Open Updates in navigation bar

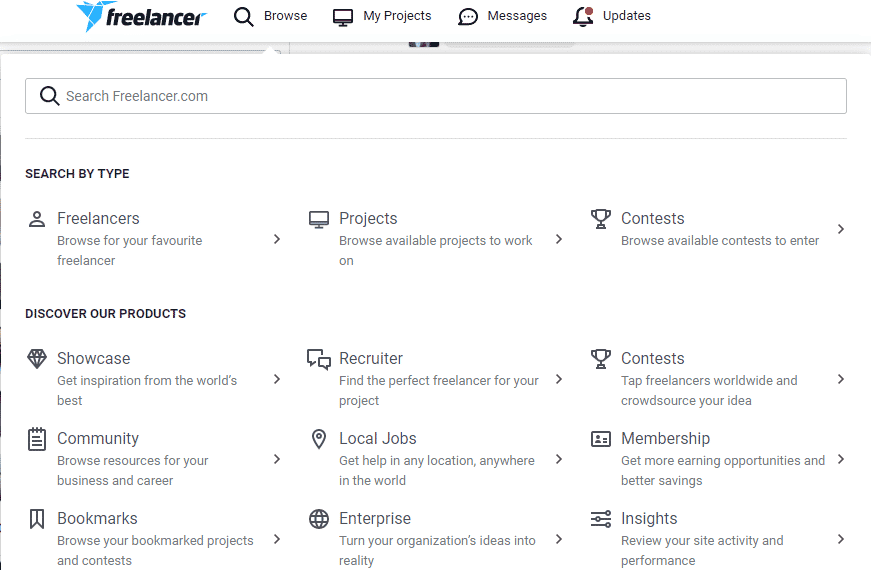click(x=627, y=16)
